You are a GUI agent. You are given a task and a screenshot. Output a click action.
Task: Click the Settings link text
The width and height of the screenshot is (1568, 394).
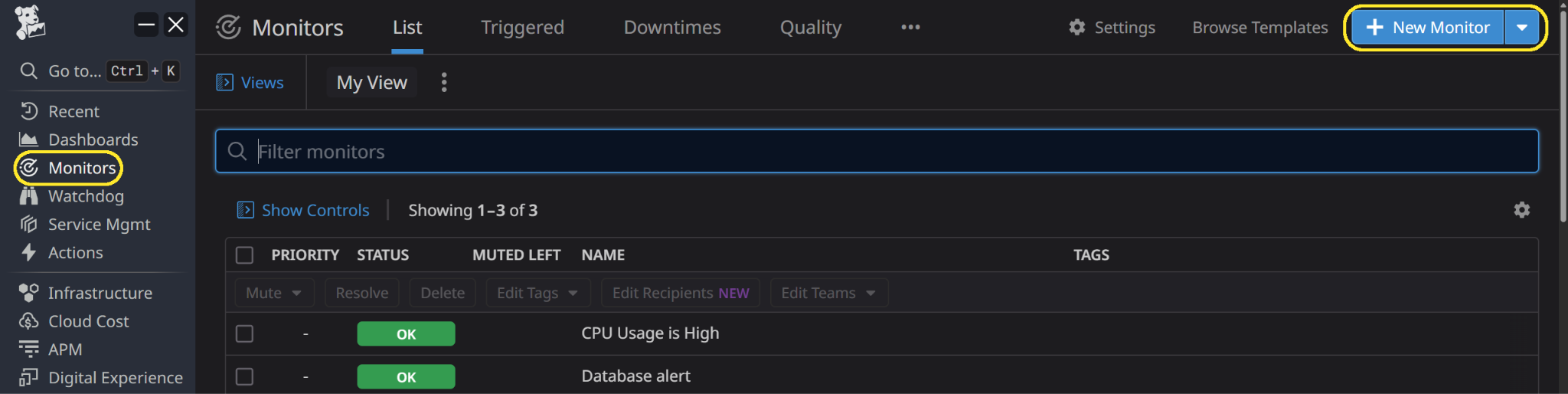coord(1125,28)
